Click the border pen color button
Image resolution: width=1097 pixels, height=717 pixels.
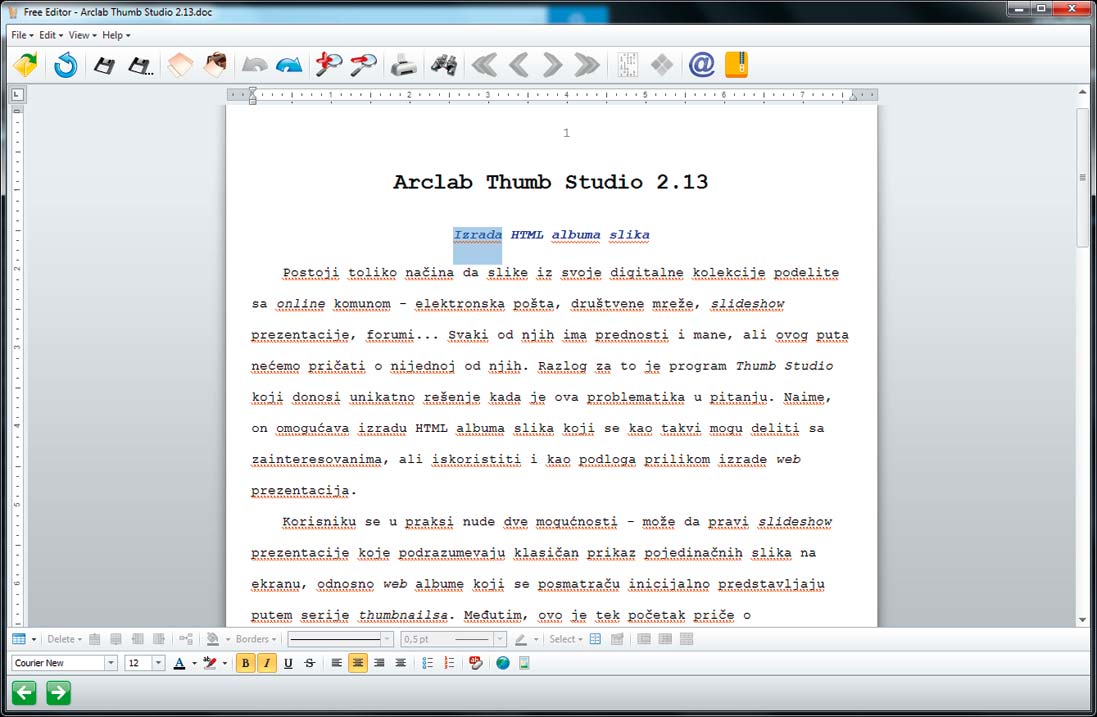pos(521,639)
